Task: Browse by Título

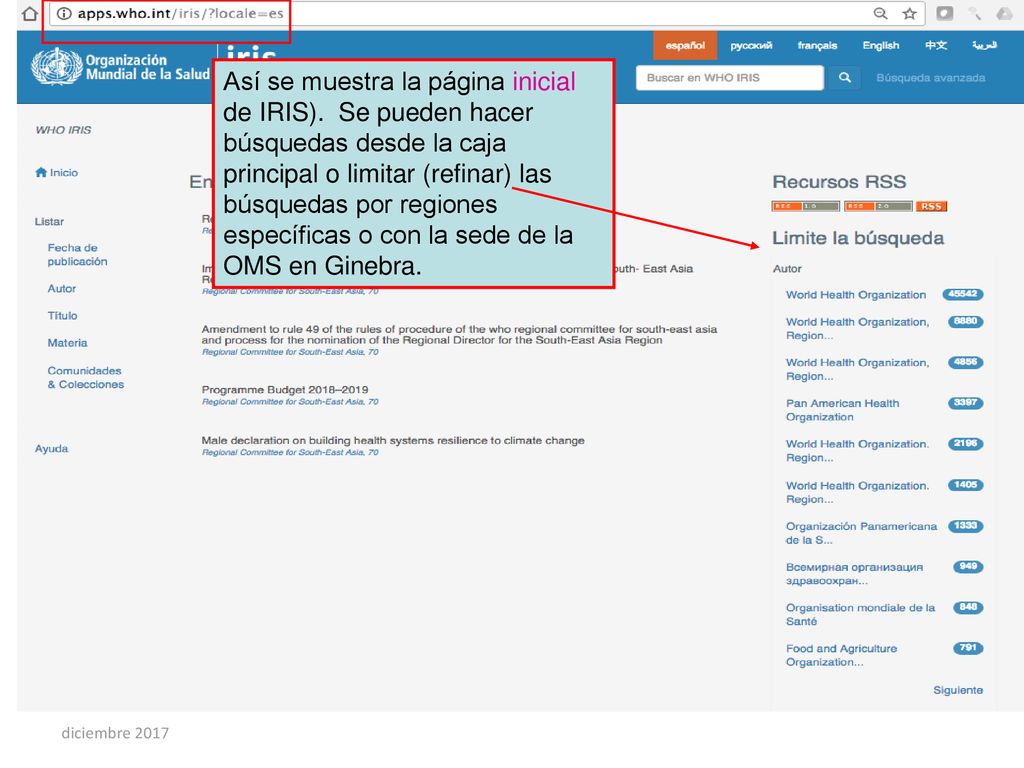Action: 62,315
